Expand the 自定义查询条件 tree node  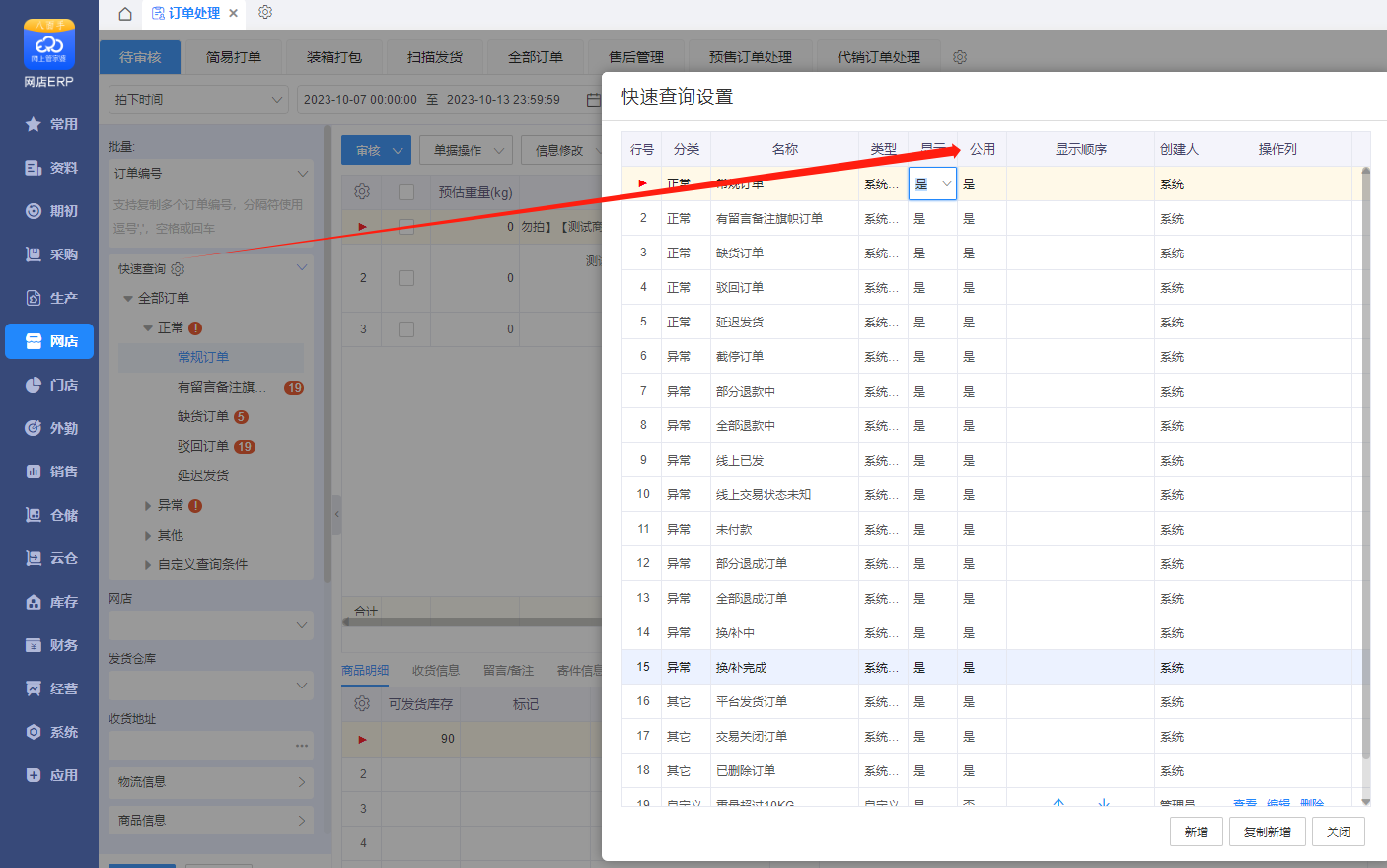point(148,564)
